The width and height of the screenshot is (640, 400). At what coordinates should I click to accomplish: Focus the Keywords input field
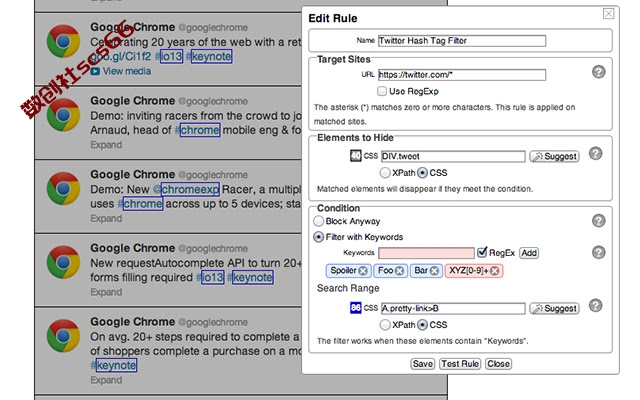point(426,253)
